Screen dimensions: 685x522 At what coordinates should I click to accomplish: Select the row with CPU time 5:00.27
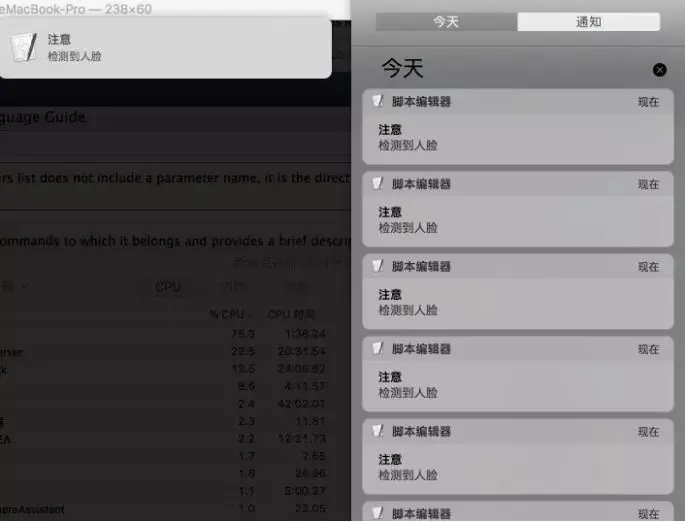(x=175, y=491)
